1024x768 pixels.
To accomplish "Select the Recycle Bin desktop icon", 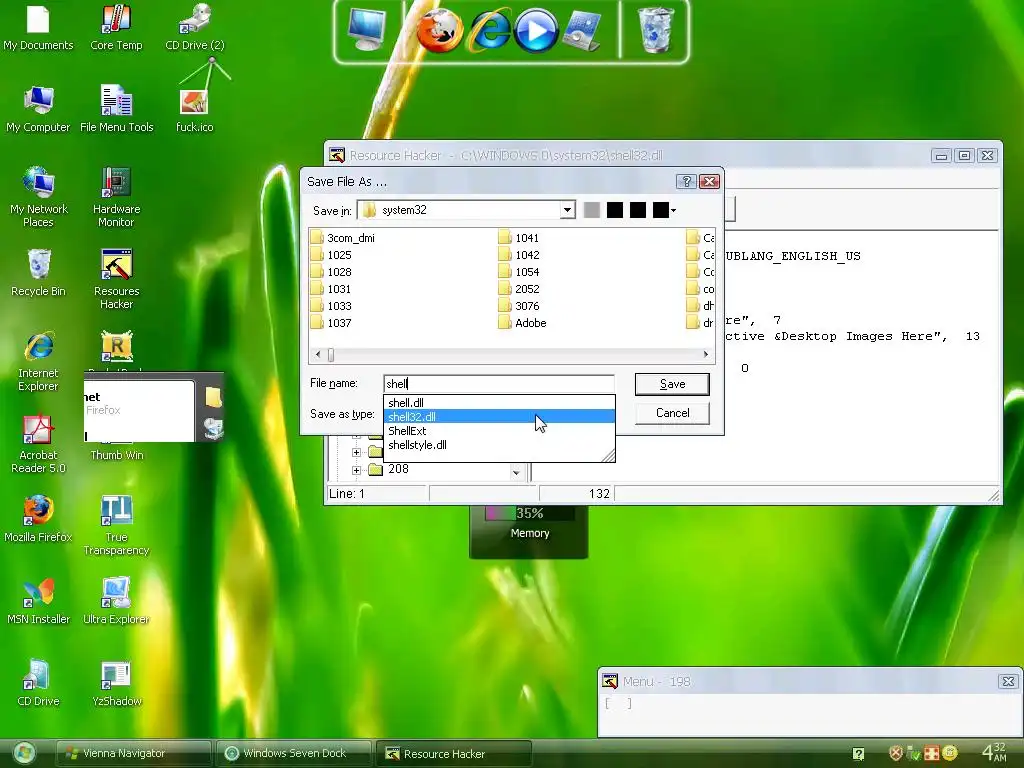I will click(38, 273).
